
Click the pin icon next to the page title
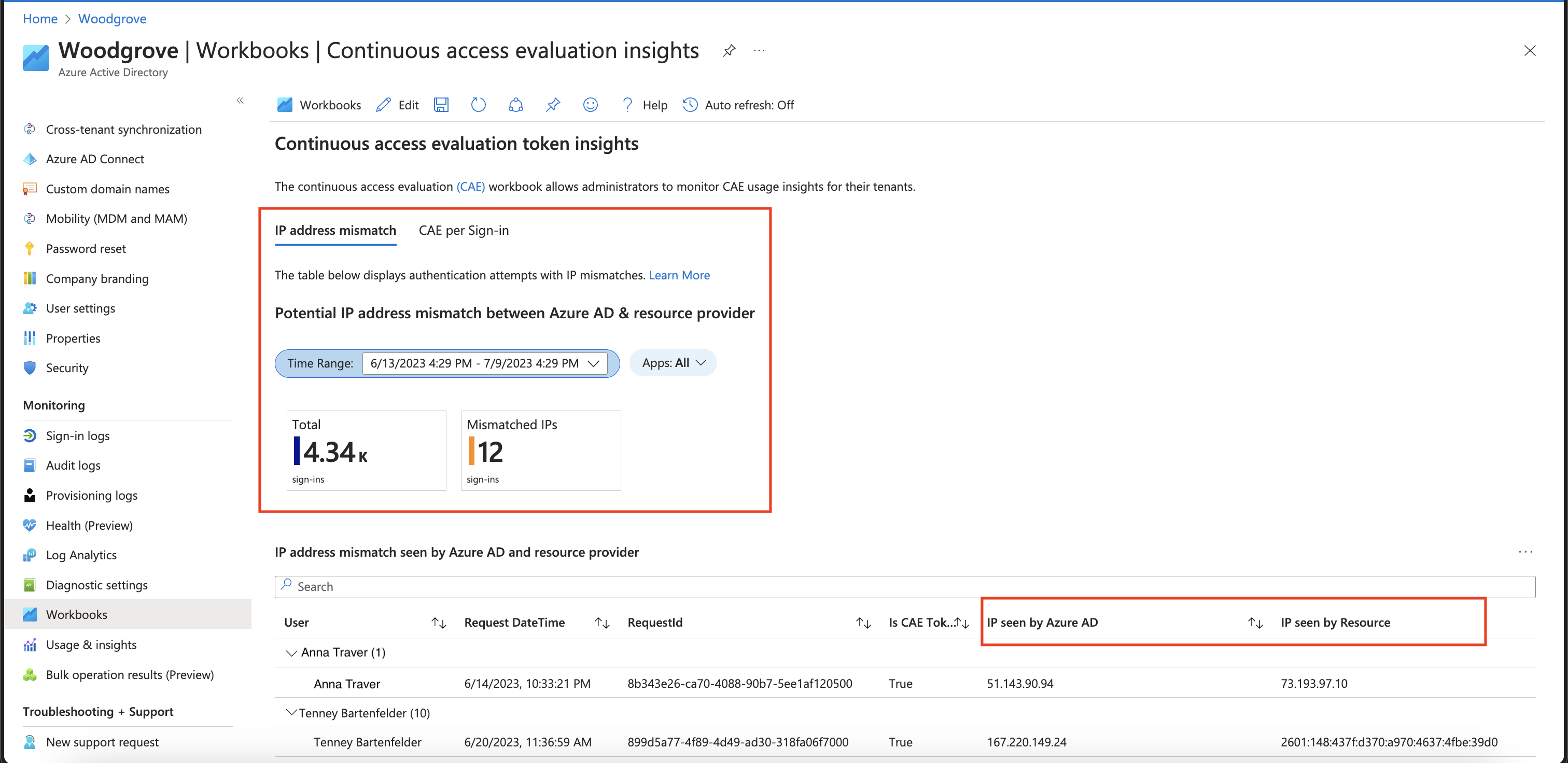click(x=729, y=50)
